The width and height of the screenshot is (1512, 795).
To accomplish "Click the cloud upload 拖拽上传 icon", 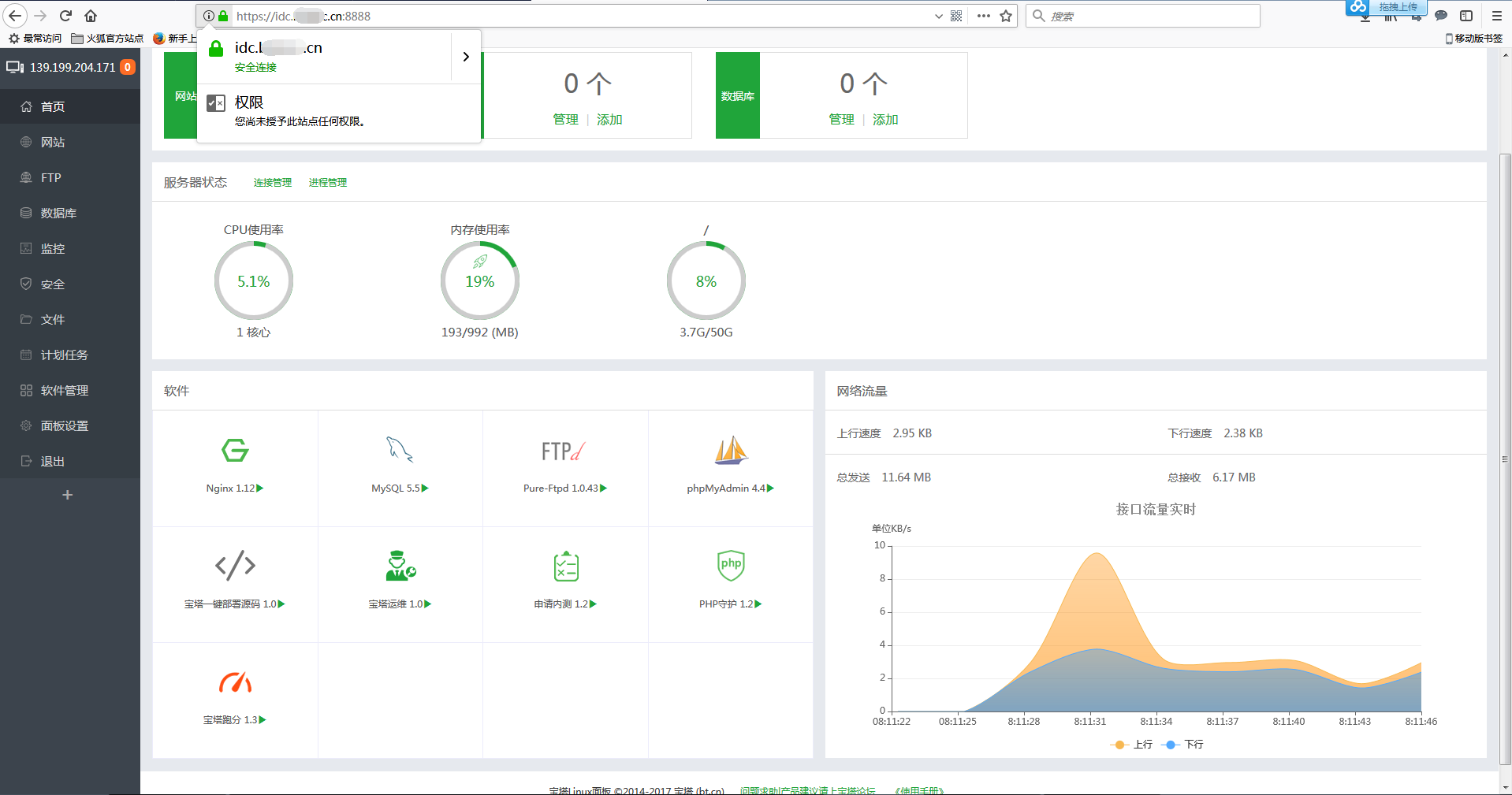I will pos(1387,7).
